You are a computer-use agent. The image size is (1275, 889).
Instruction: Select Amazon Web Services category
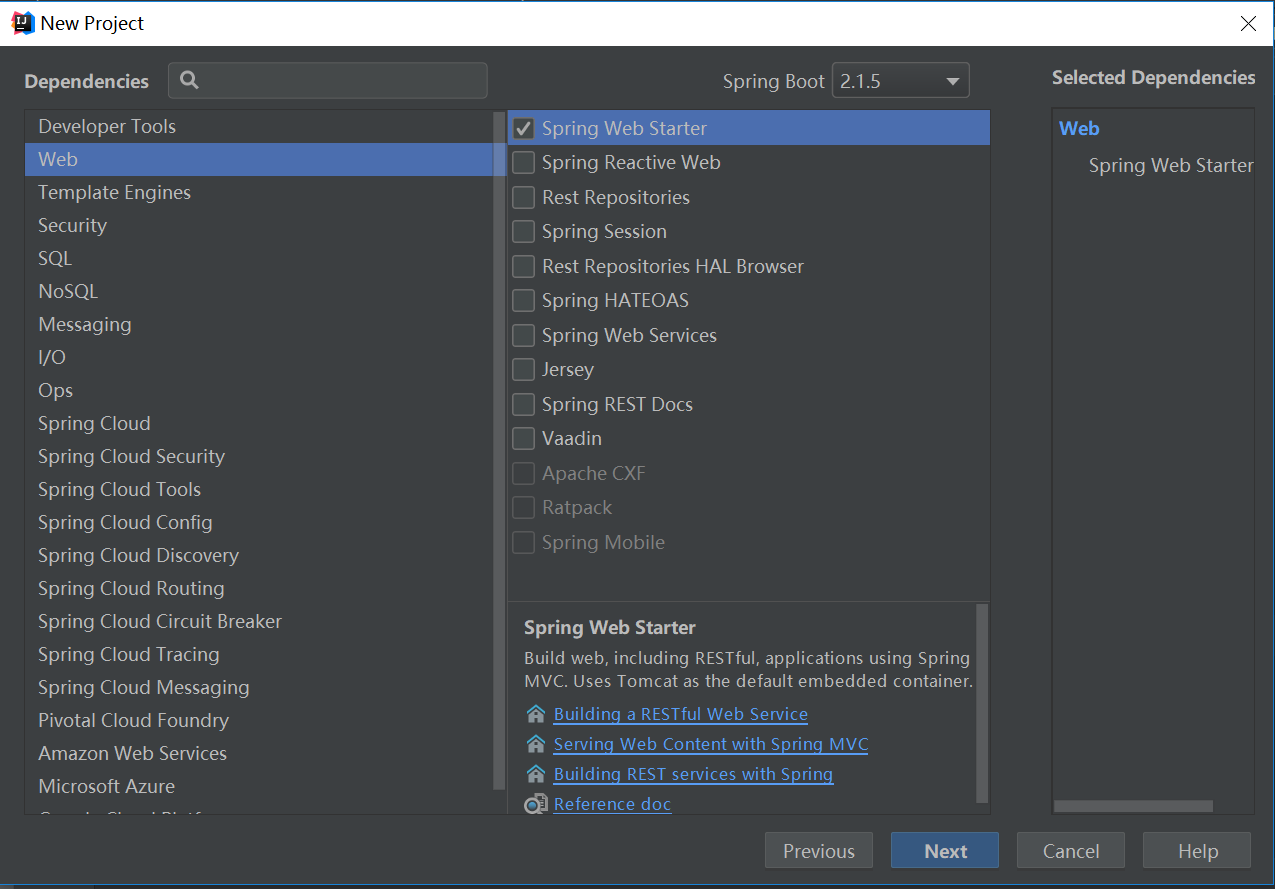260,753
